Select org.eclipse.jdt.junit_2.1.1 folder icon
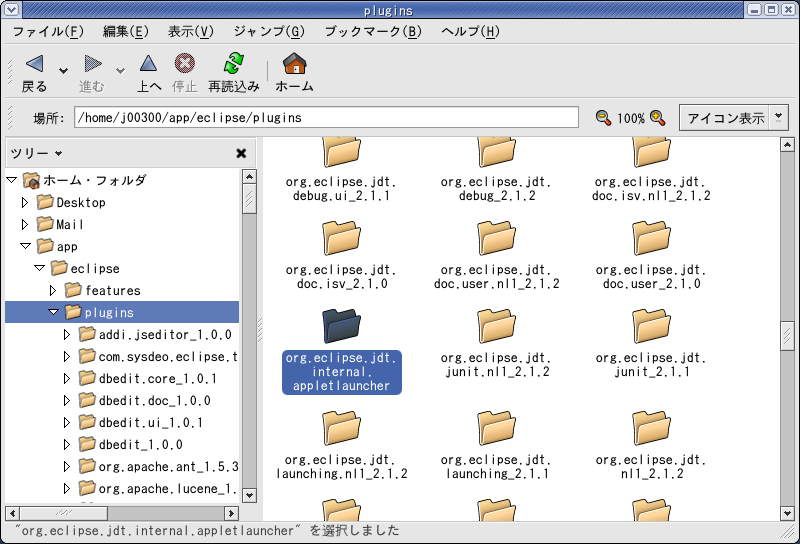The image size is (800, 544). point(652,326)
